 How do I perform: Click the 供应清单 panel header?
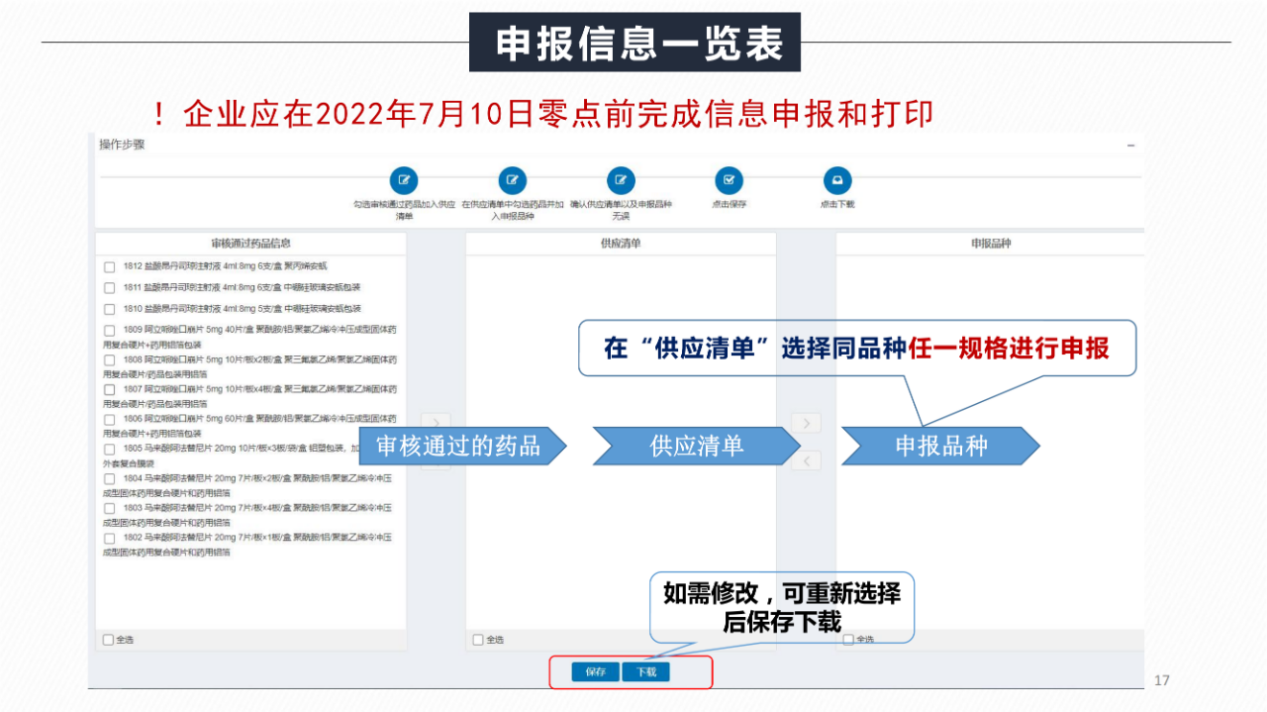pyautogui.click(x=620, y=243)
